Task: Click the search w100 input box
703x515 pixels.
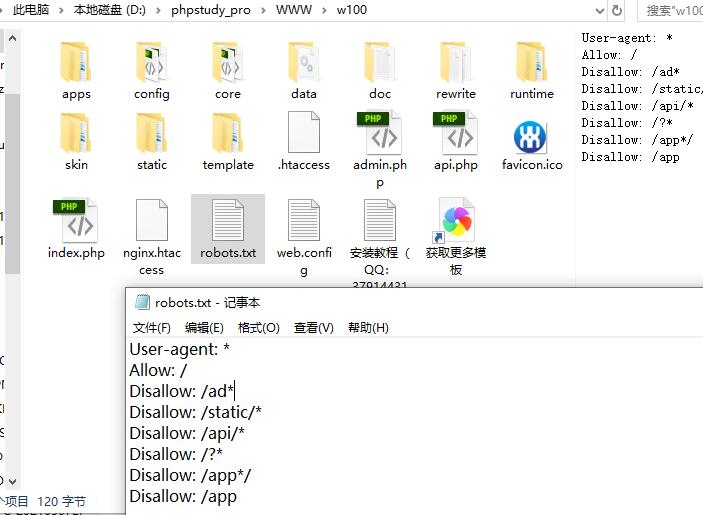Action: point(672,10)
